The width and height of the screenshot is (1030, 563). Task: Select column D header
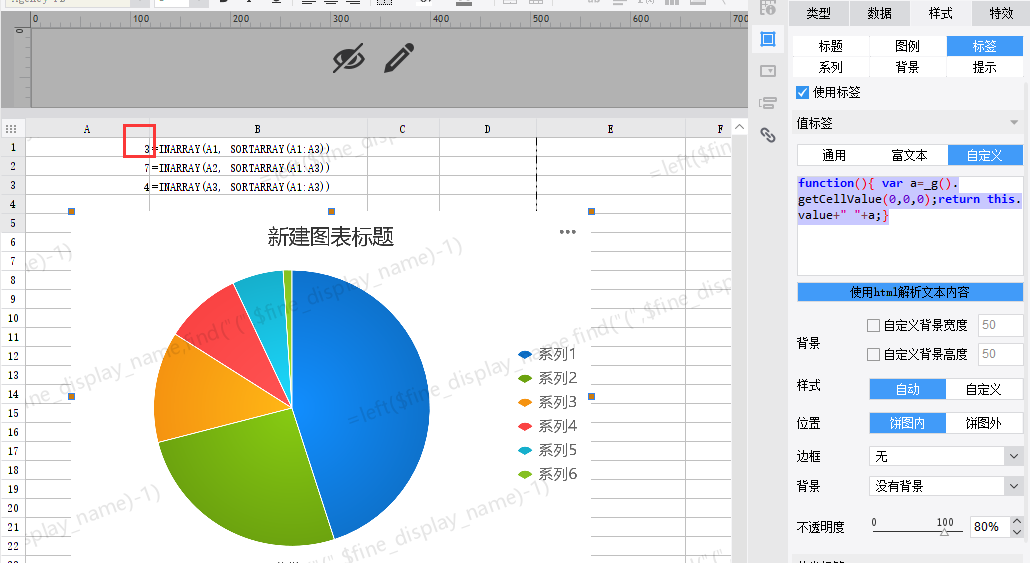[487, 129]
